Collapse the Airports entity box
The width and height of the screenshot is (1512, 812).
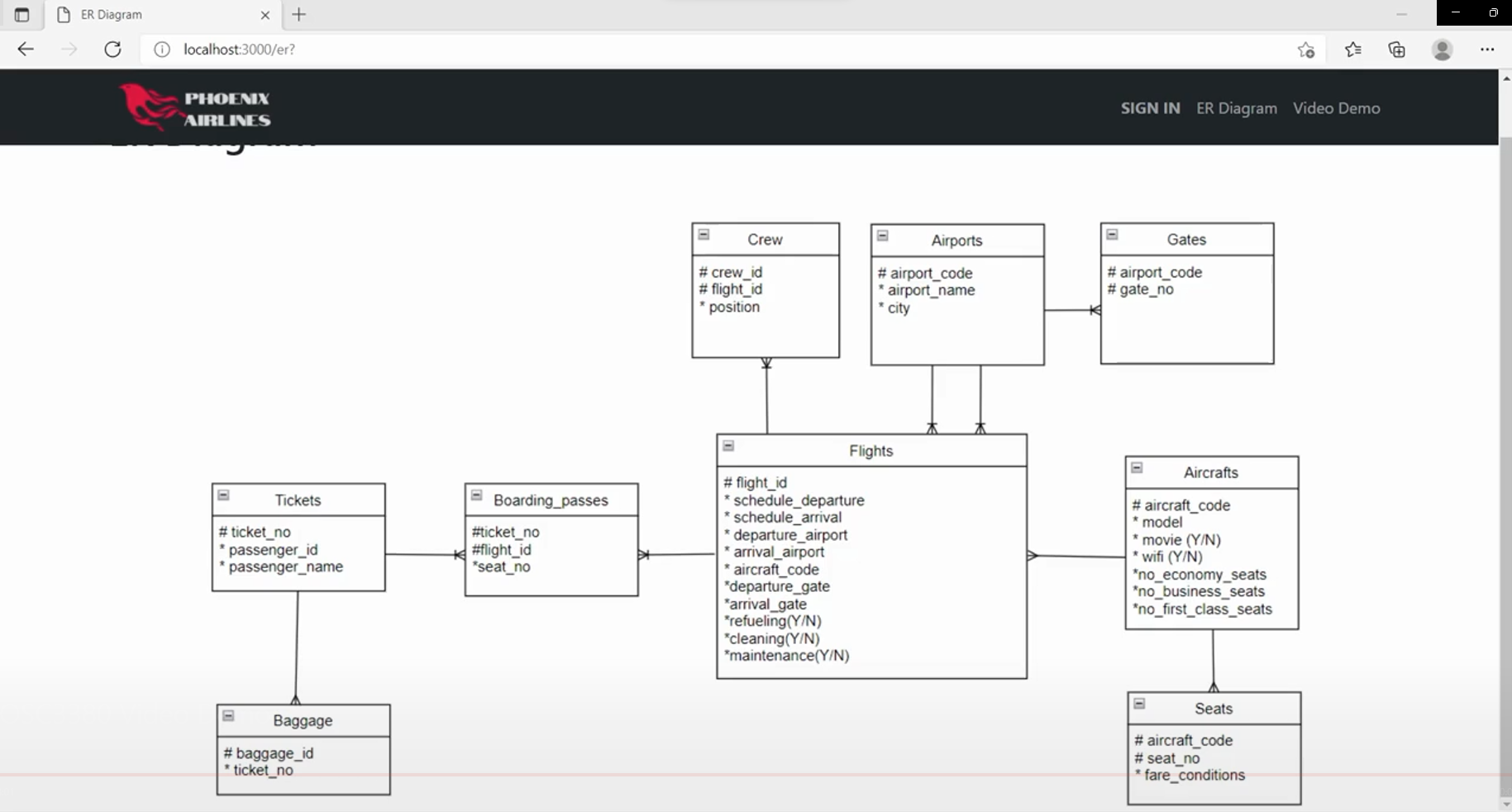coord(882,236)
